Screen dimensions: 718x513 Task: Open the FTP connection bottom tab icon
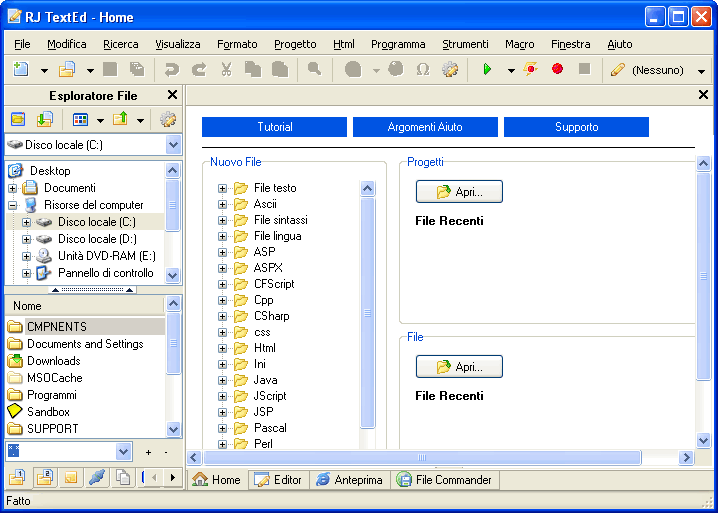[97, 478]
